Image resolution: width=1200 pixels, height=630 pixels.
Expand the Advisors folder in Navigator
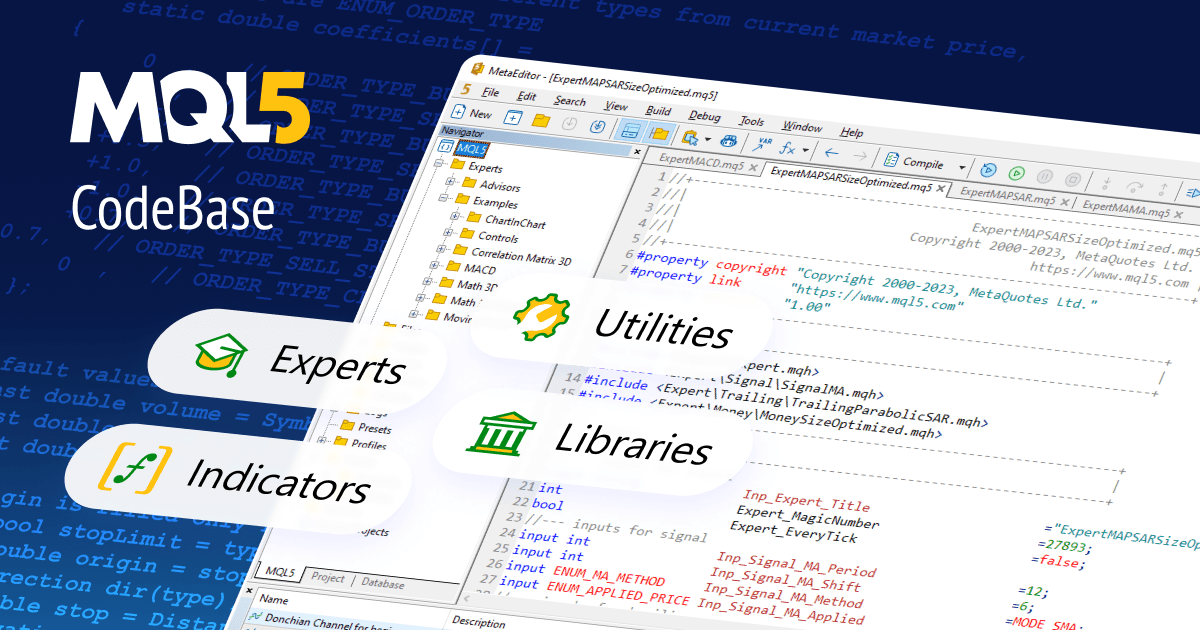pos(451,183)
